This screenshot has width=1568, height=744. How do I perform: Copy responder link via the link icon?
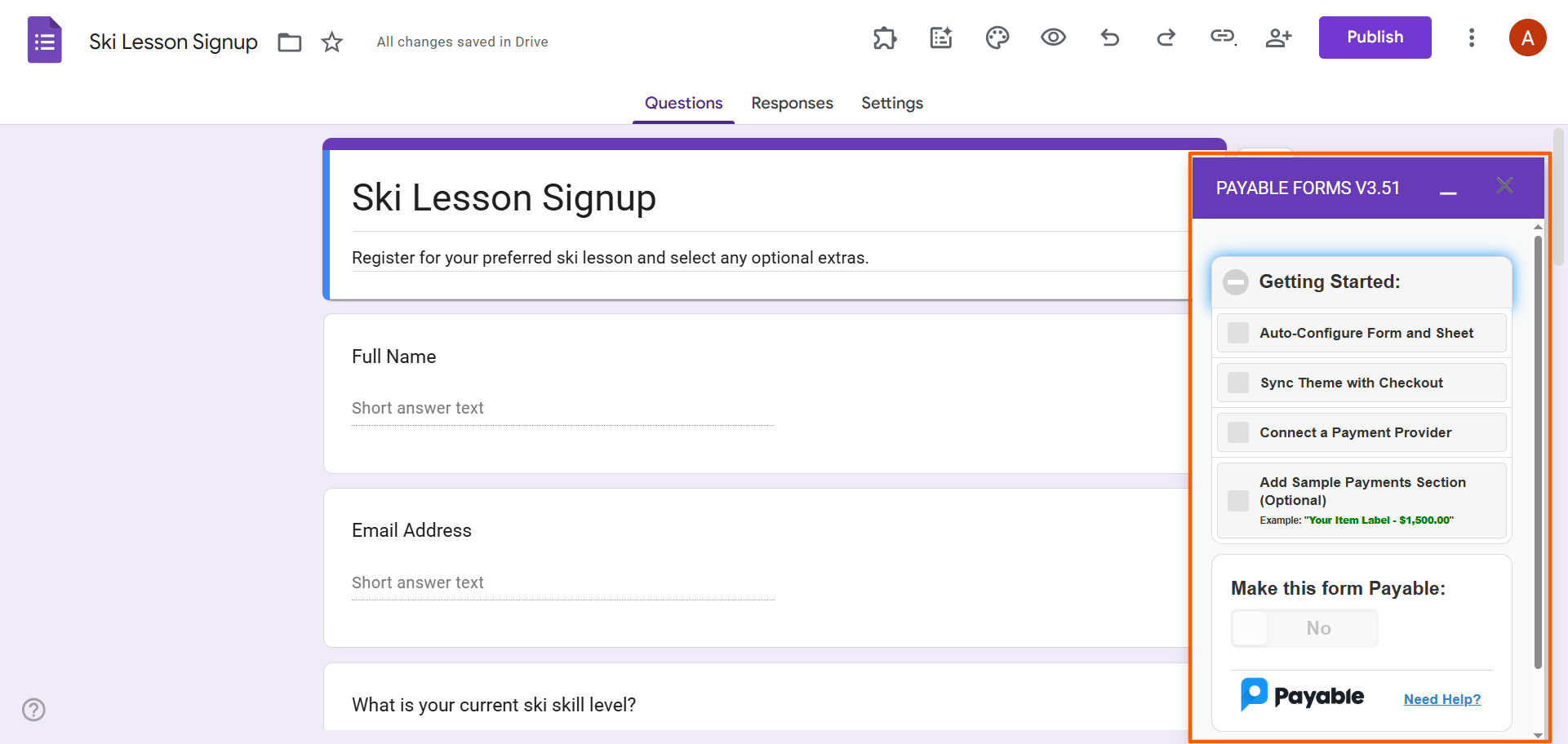(x=1222, y=38)
